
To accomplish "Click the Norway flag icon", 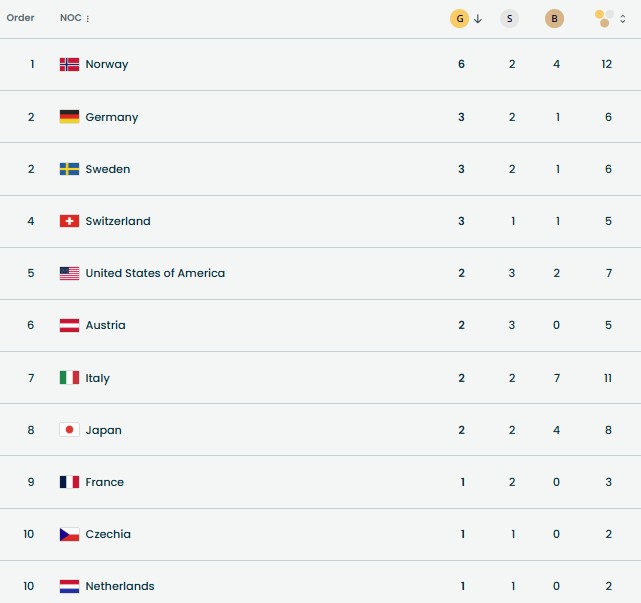I will (x=69, y=64).
